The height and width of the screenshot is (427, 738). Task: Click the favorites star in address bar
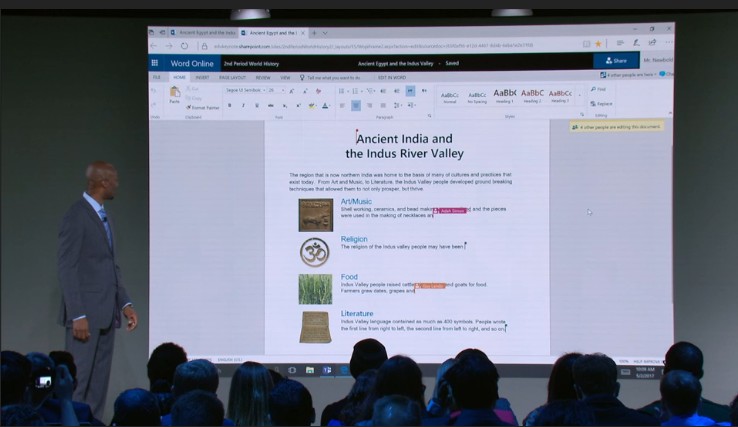click(x=598, y=44)
